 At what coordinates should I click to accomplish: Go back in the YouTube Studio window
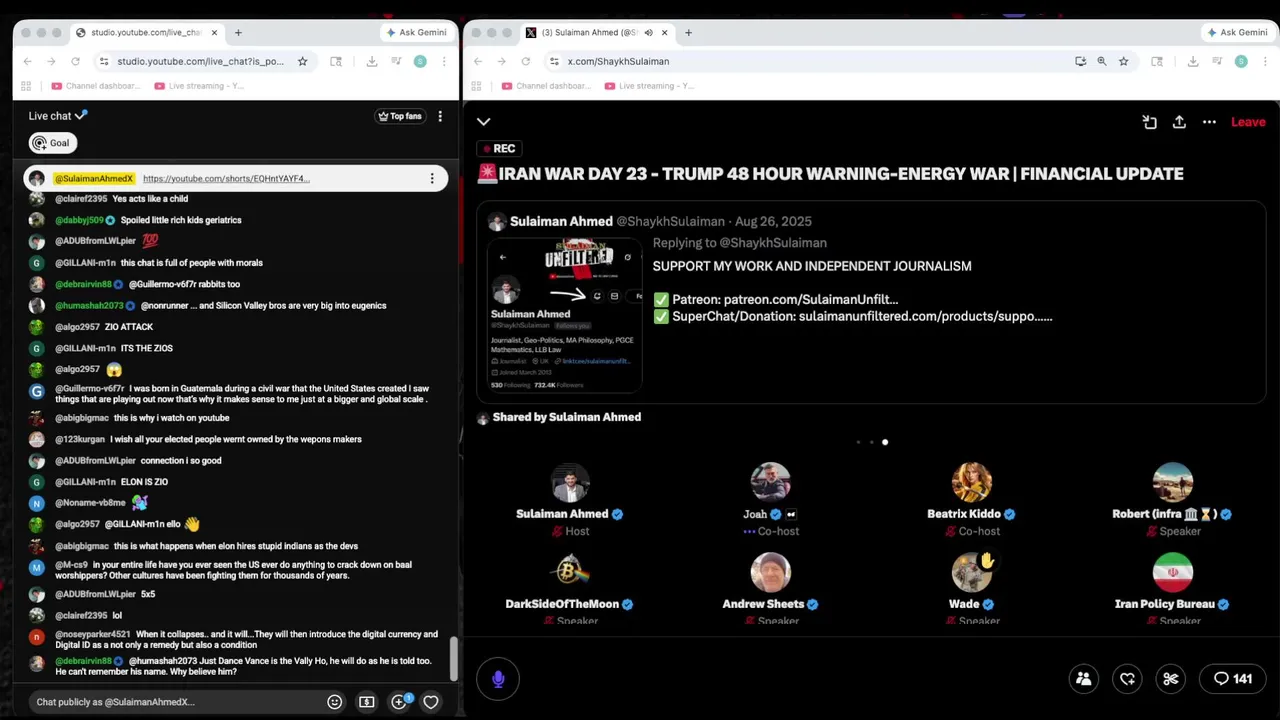27,61
